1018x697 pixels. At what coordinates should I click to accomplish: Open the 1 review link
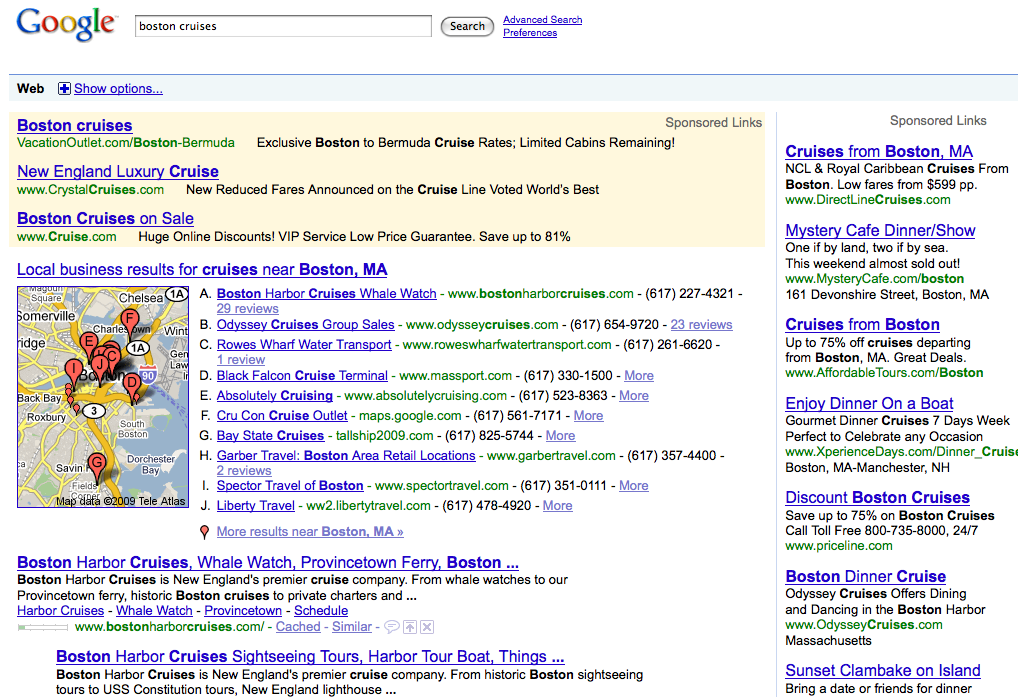[241, 360]
